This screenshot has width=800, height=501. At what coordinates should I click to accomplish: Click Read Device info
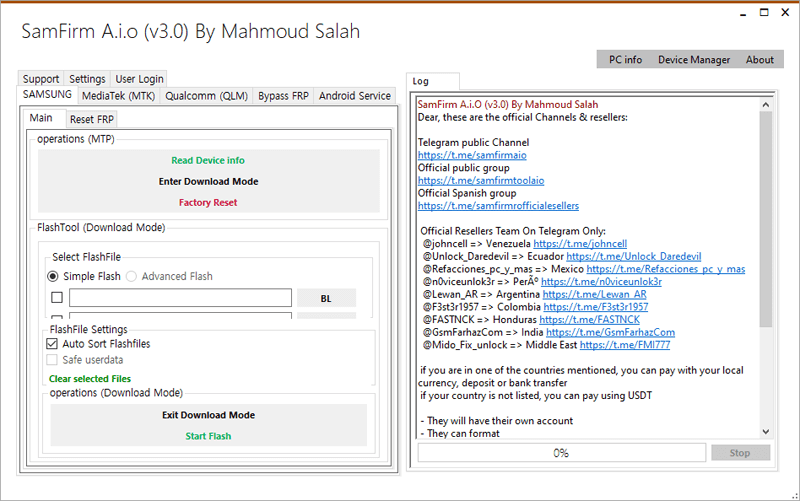208,160
